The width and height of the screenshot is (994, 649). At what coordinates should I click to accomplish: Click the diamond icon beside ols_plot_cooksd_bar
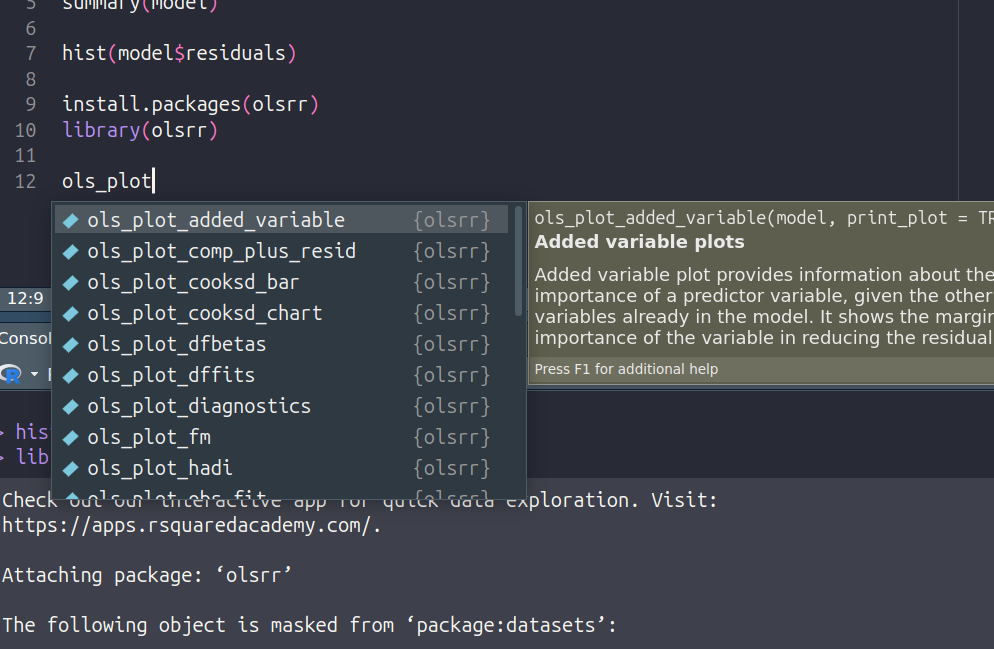(x=71, y=282)
